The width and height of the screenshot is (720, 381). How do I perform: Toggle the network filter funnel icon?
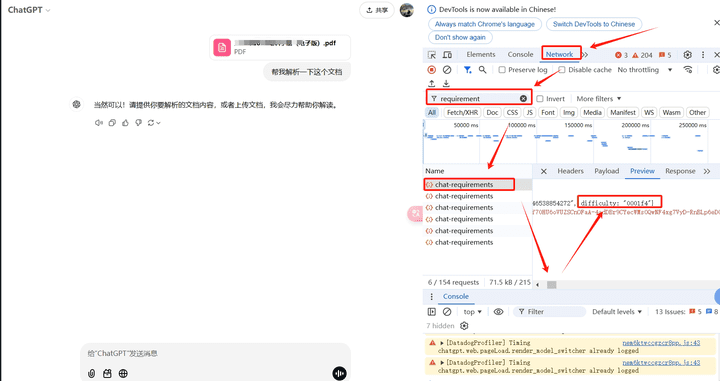coord(467,70)
